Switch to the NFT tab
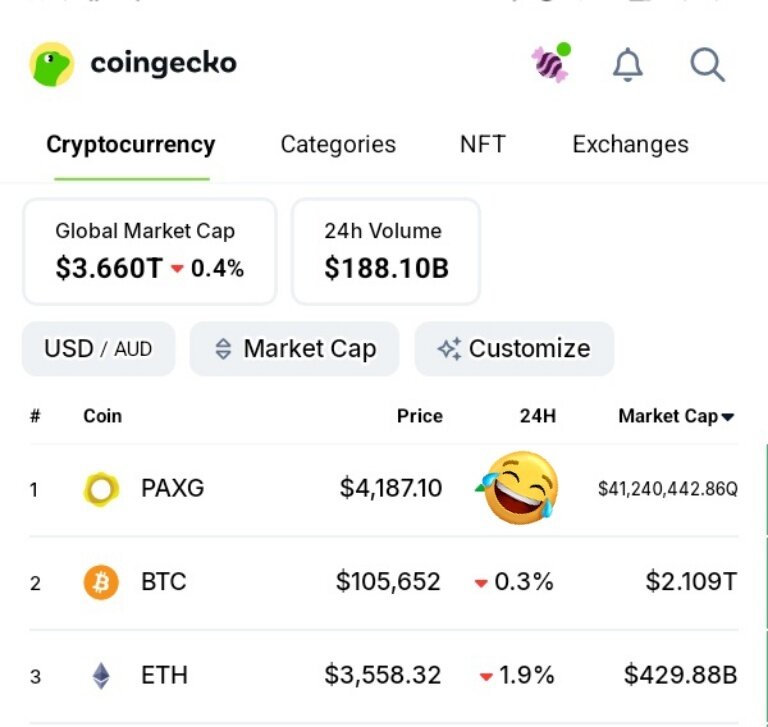The height and width of the screenshot is (727, 768). (482, 144)
